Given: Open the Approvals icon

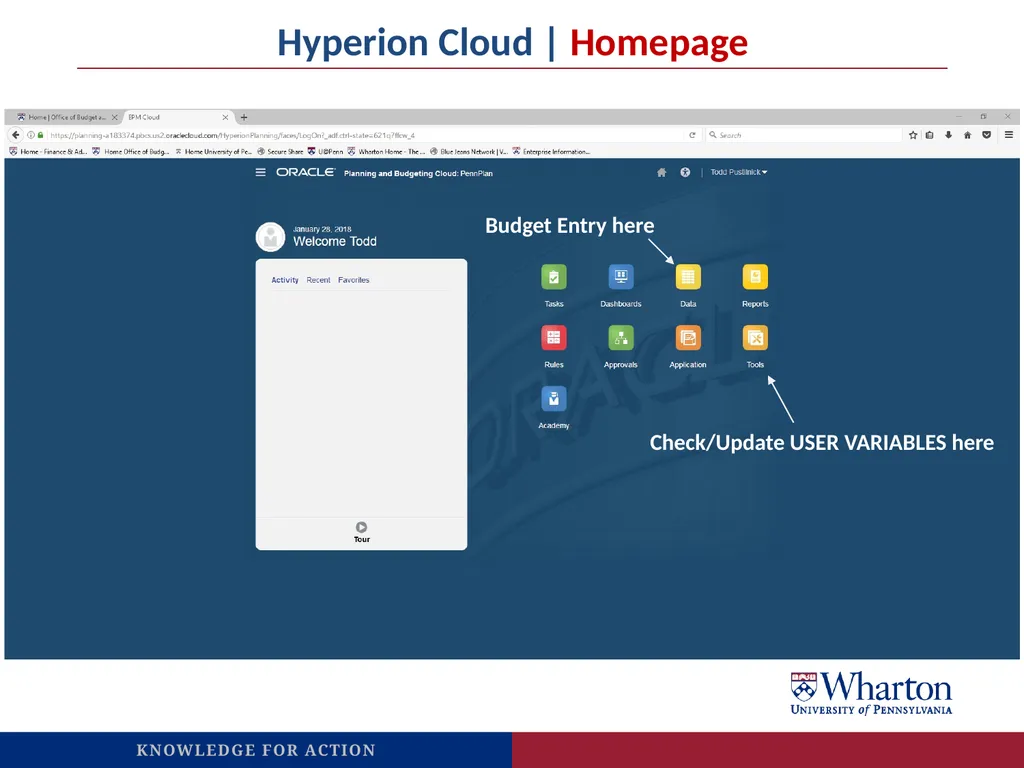Looking at the screenshot, I should click(620, 338).
